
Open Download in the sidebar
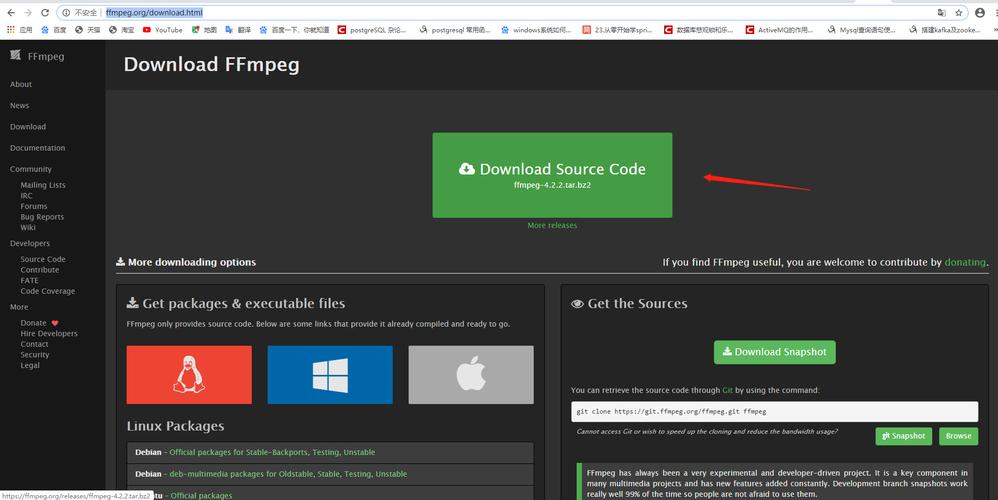pos(28,127)
